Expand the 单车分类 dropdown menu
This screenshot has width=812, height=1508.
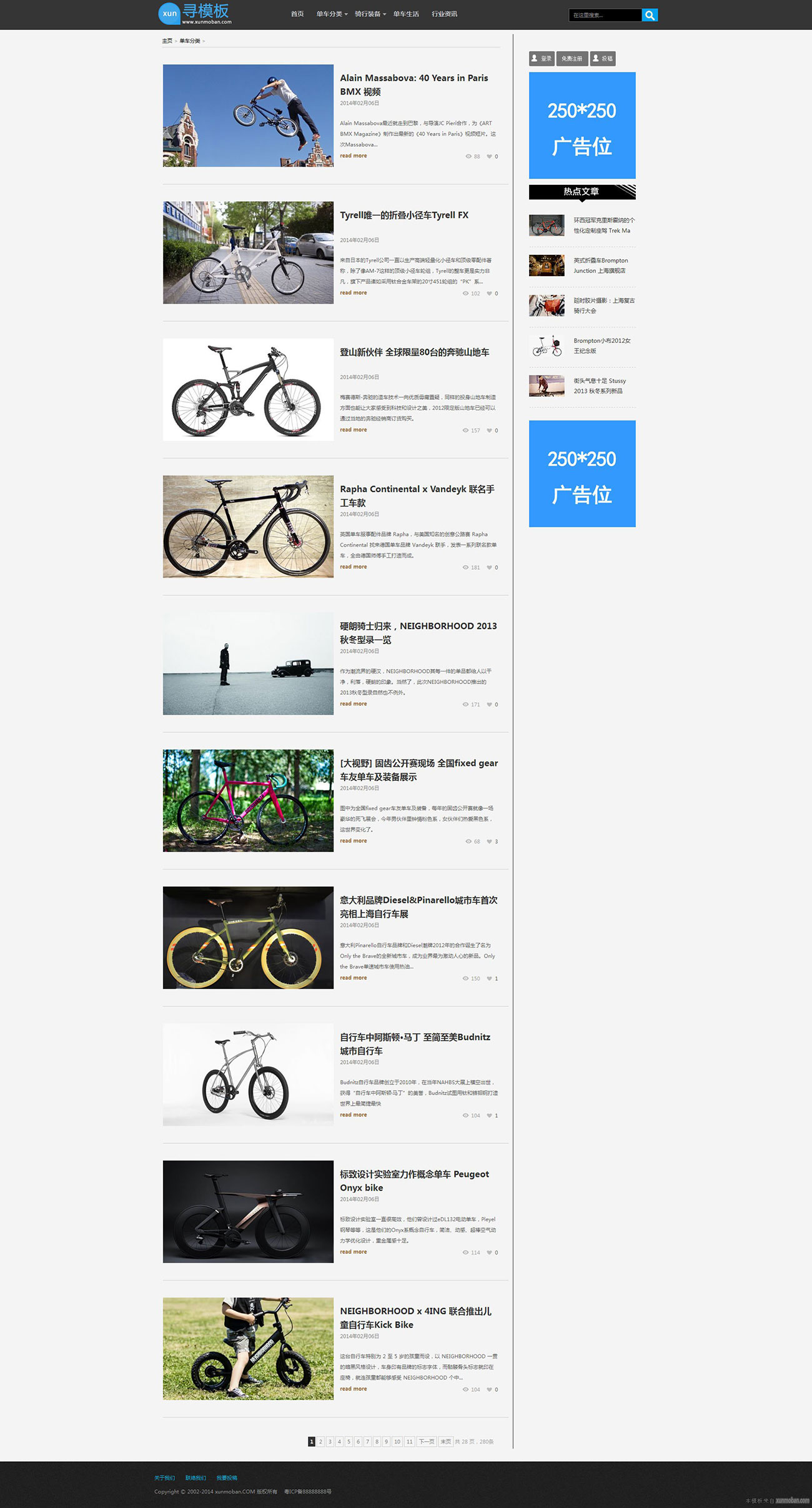coord(332,14)
